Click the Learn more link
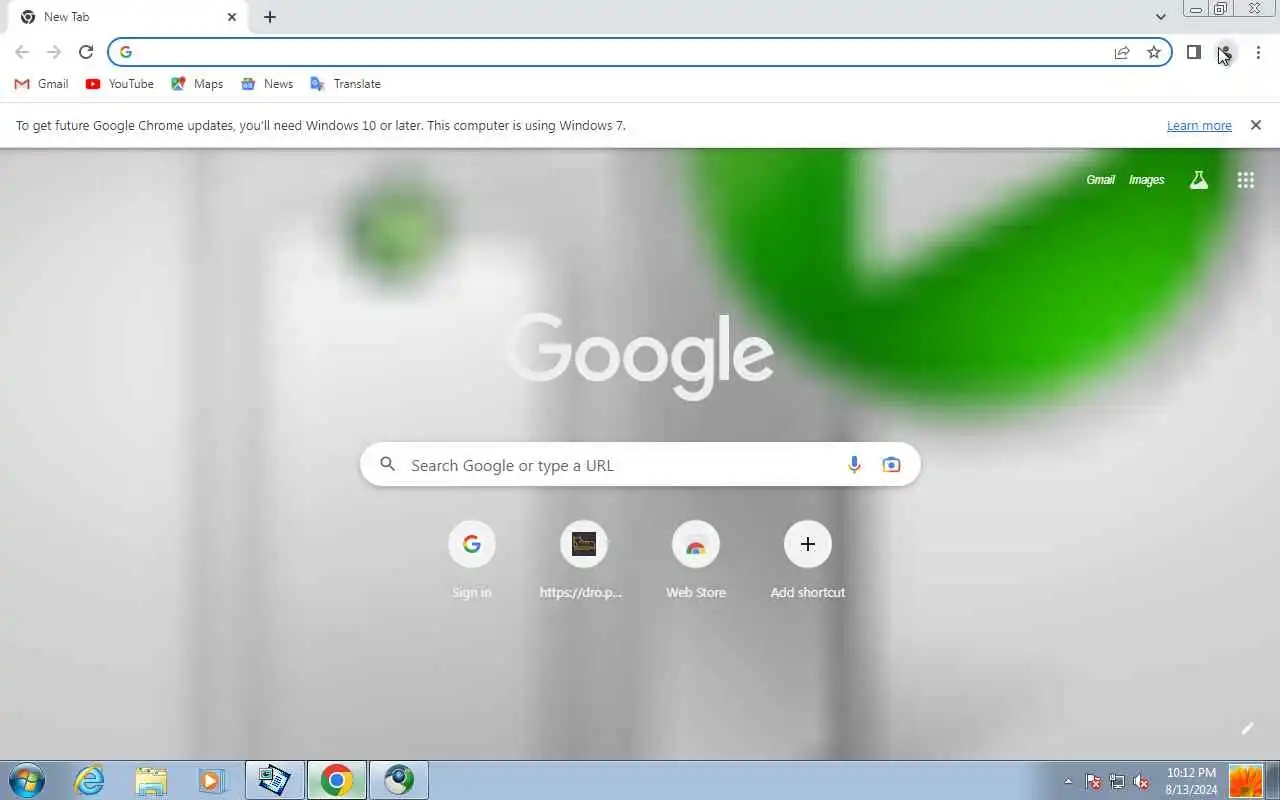The height and width of the screenshot is (800, 1280). click(x=1199, y=126)
